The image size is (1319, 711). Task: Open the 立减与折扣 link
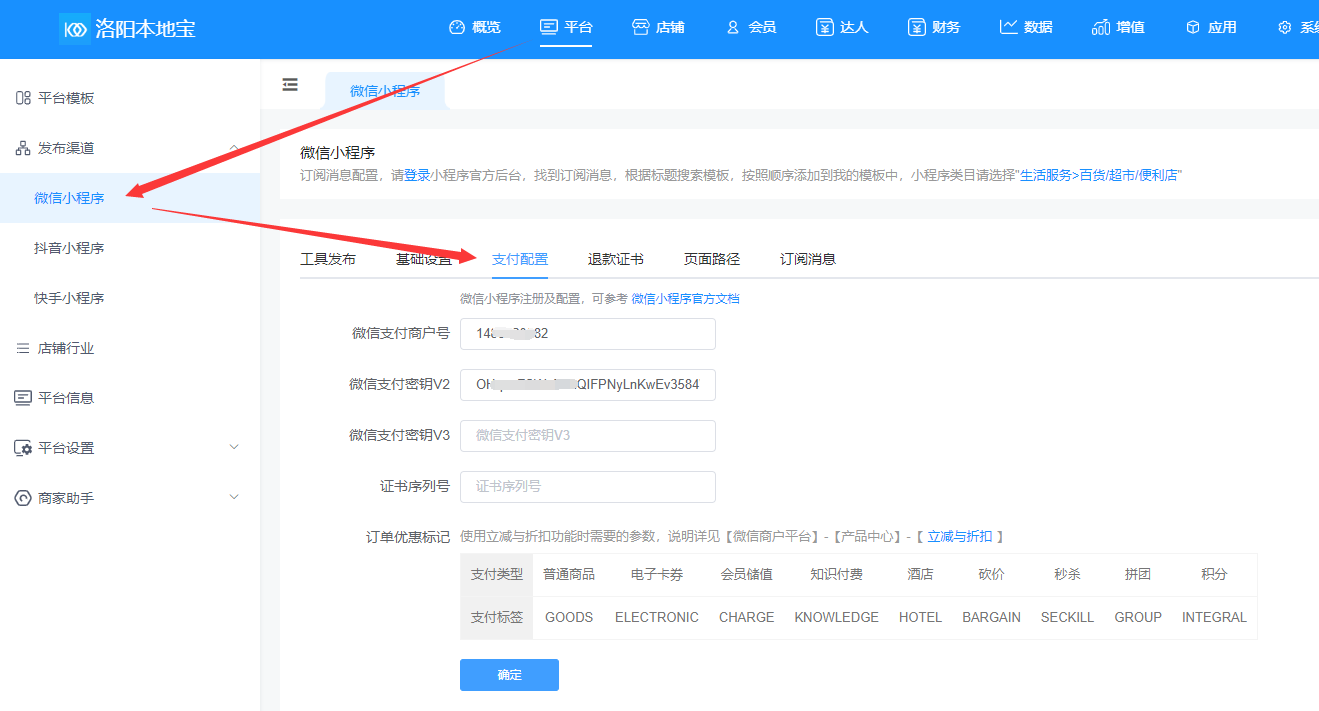pyautogui.click(x=960, y=536)
